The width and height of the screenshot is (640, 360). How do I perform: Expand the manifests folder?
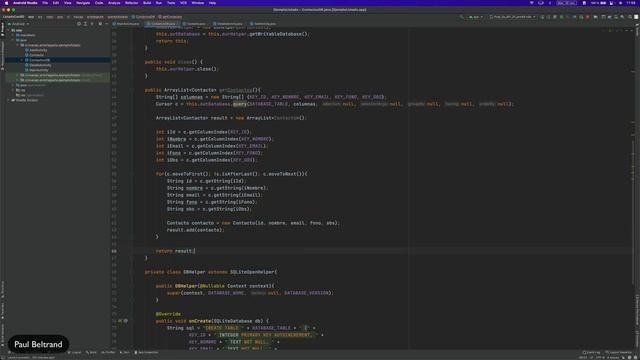[13, 35]
